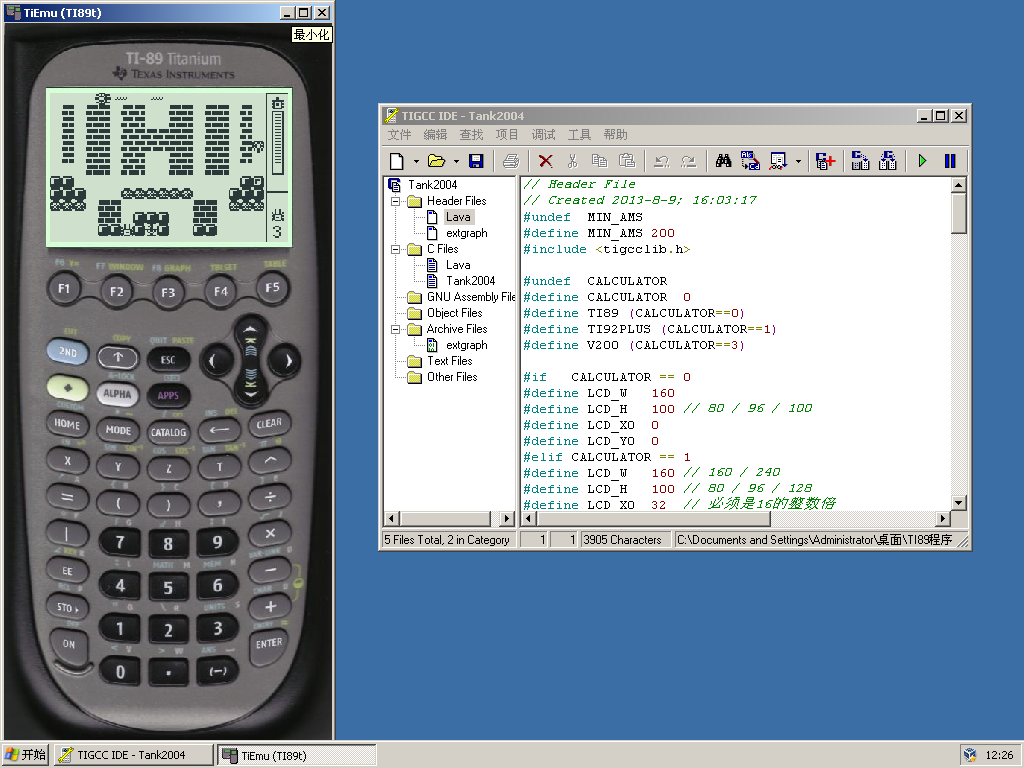Viewport: 1024px width, 768px height.
Task: Click the Redo arrow icon
Action: [688, 161]
